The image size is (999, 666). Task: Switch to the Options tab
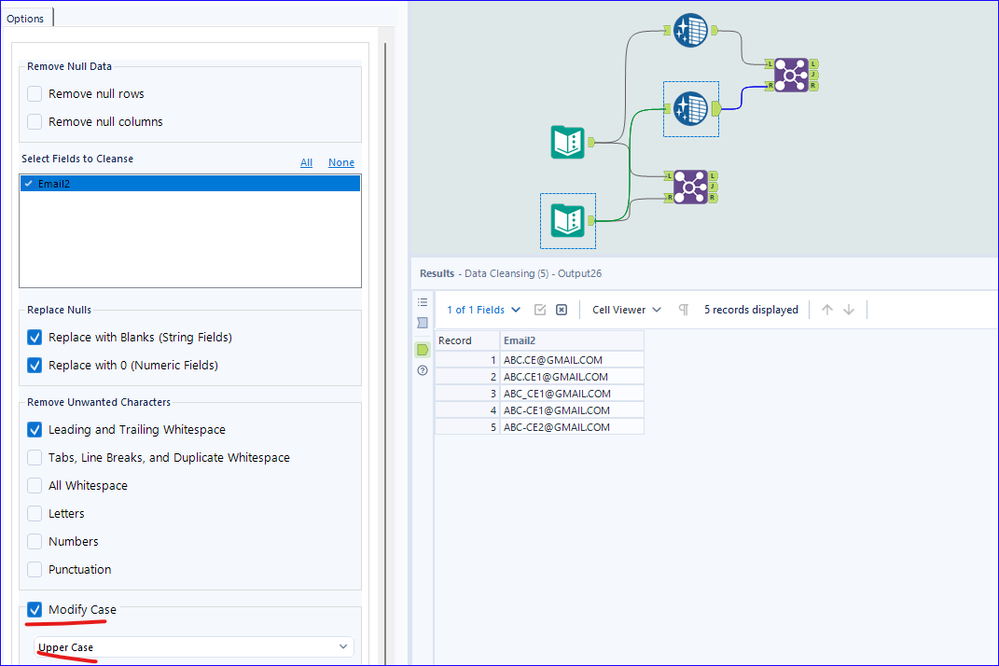(25, 18)
